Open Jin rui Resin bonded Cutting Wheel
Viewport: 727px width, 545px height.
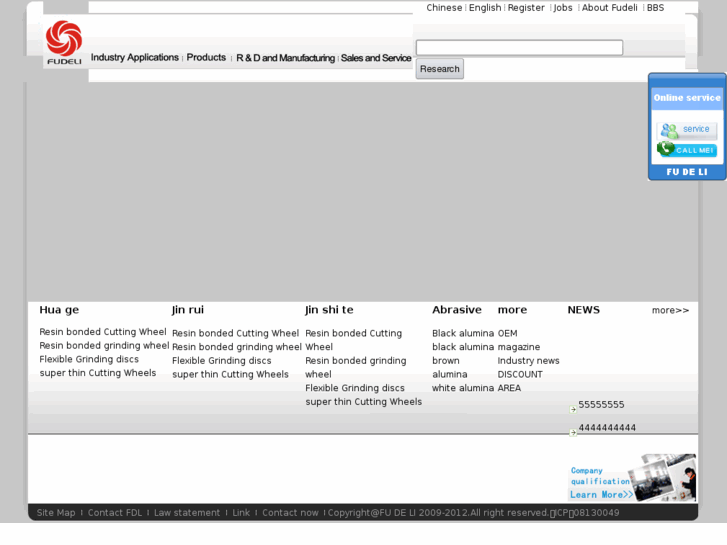pyautogui.click(x=235, y=333)
